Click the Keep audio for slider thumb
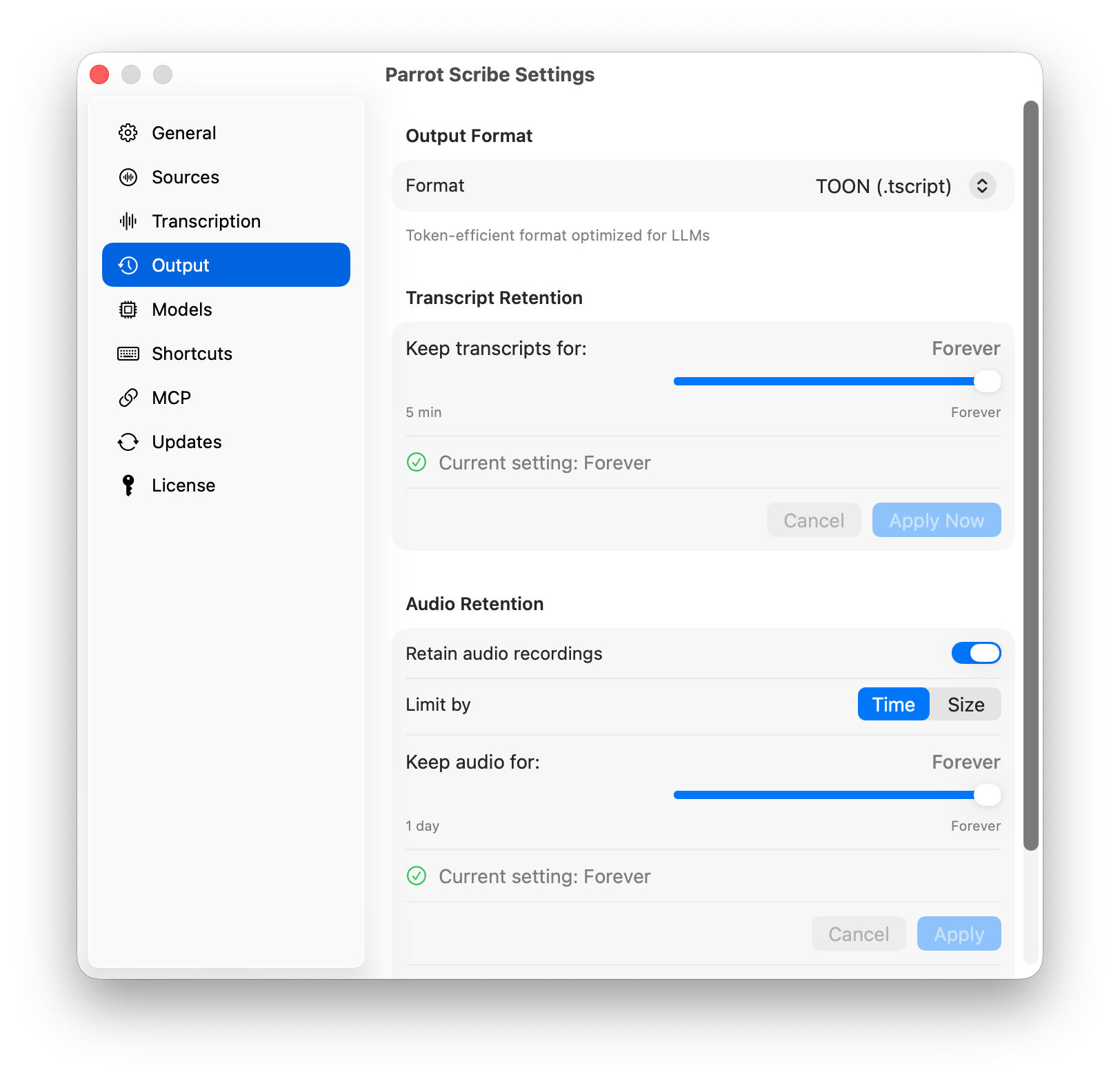This screenshot has width=1120, height=1081. coord(987,795)
